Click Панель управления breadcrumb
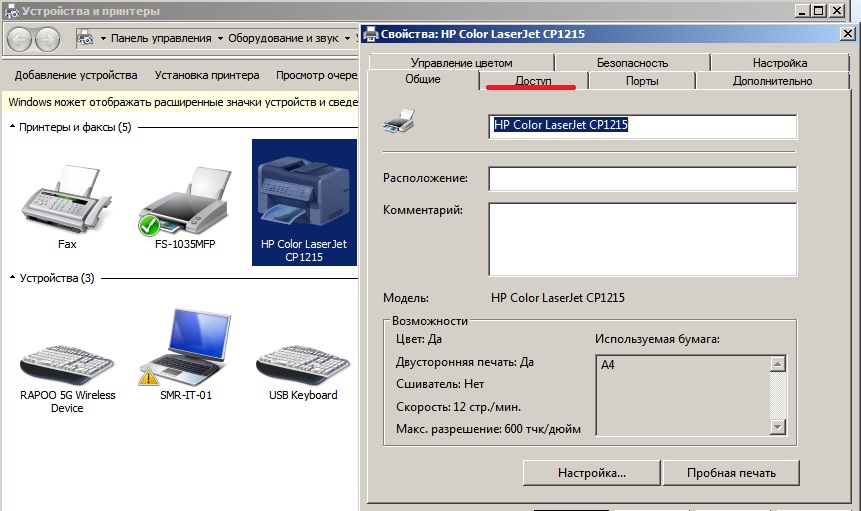This screenshot has height=511, width=861. (x=161, y=38)
